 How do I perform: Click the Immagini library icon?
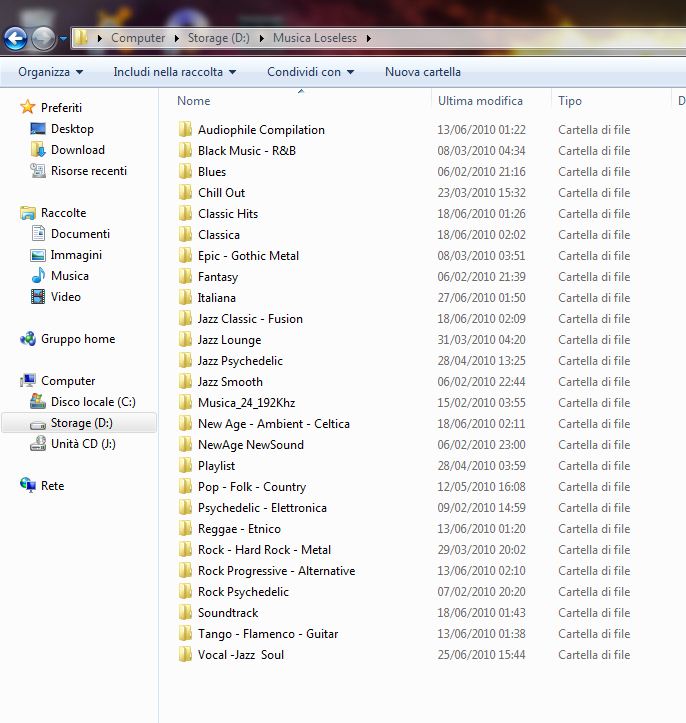click(38, 255)
